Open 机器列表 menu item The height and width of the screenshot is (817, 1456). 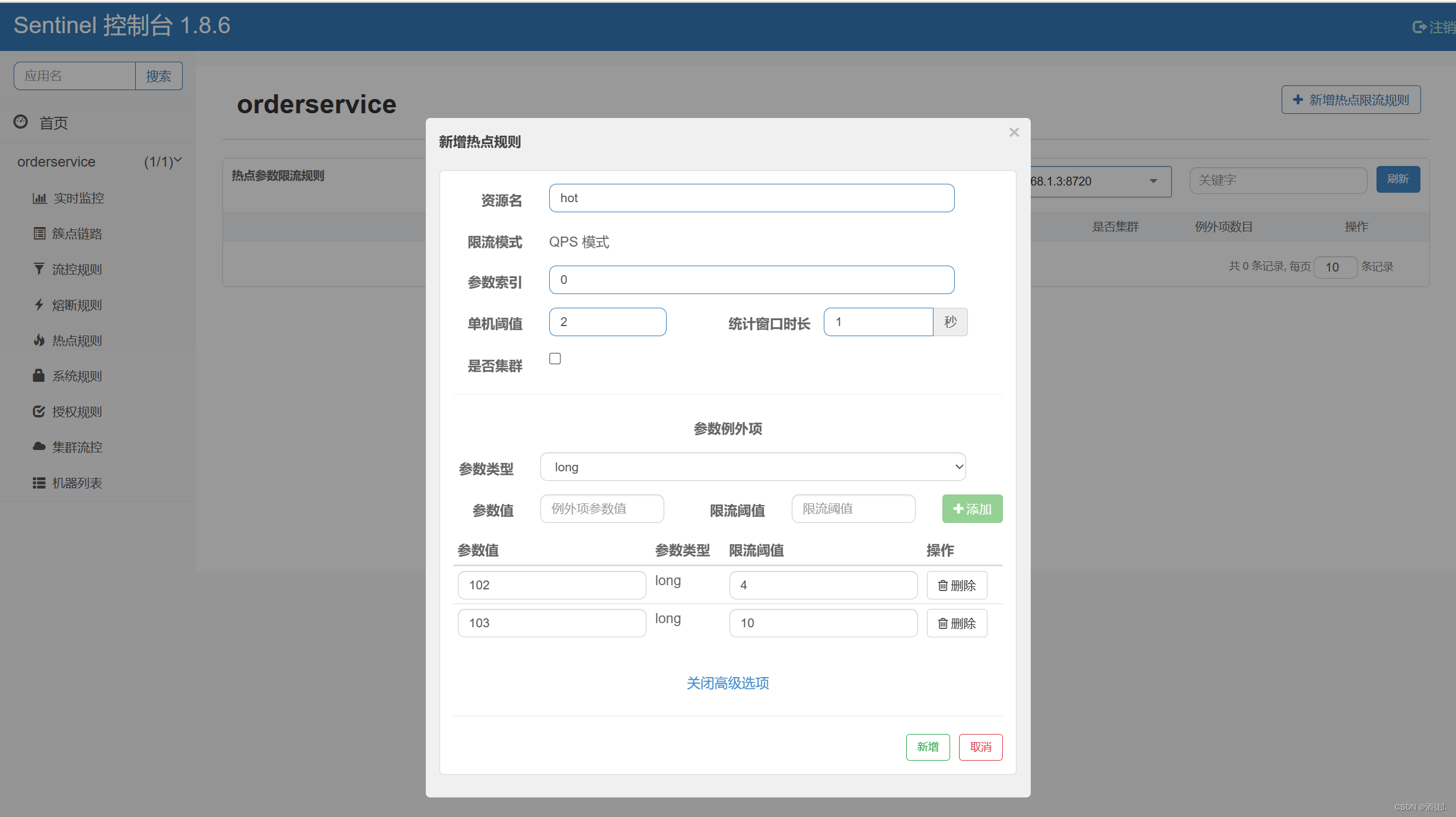tap(77, 483)
